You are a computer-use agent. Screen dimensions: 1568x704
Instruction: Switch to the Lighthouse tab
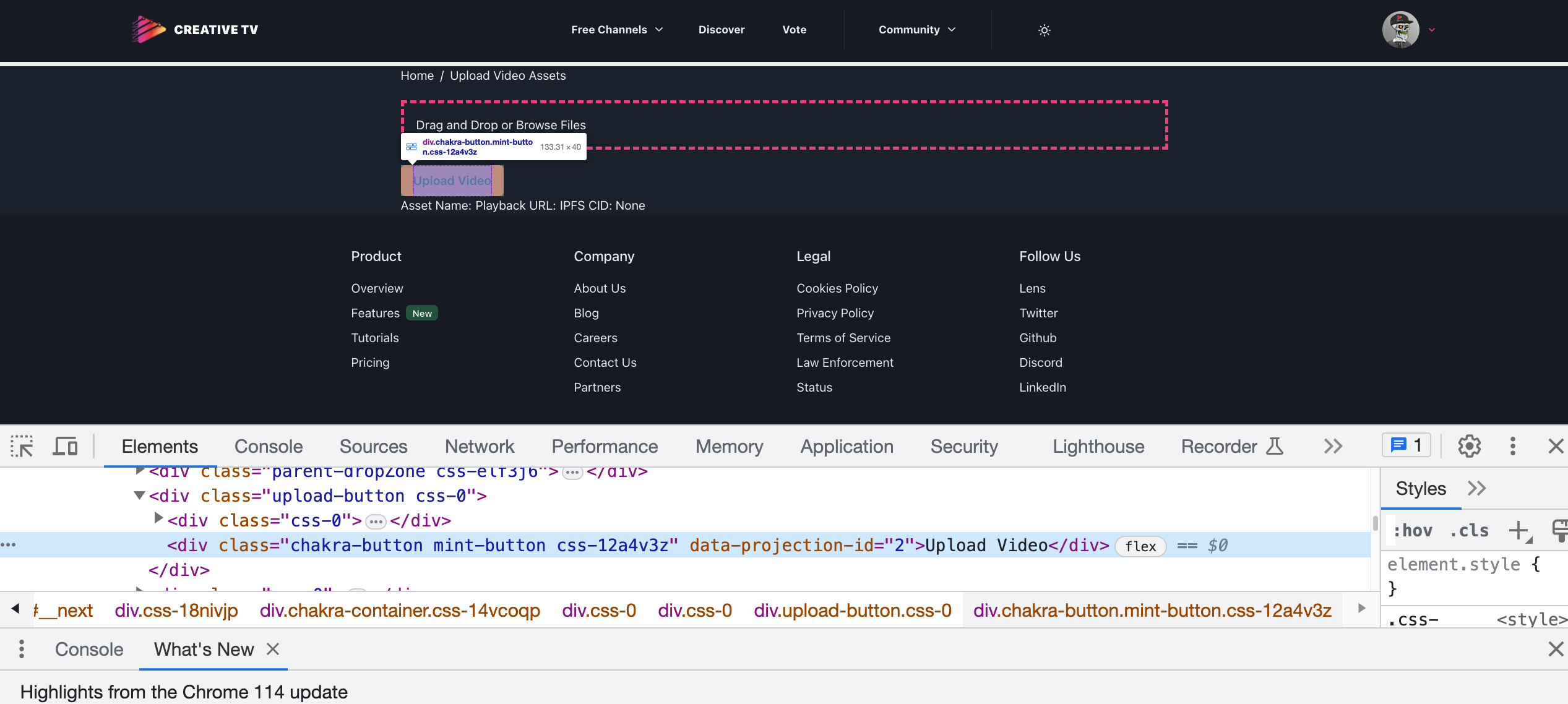coord(1098,446)
